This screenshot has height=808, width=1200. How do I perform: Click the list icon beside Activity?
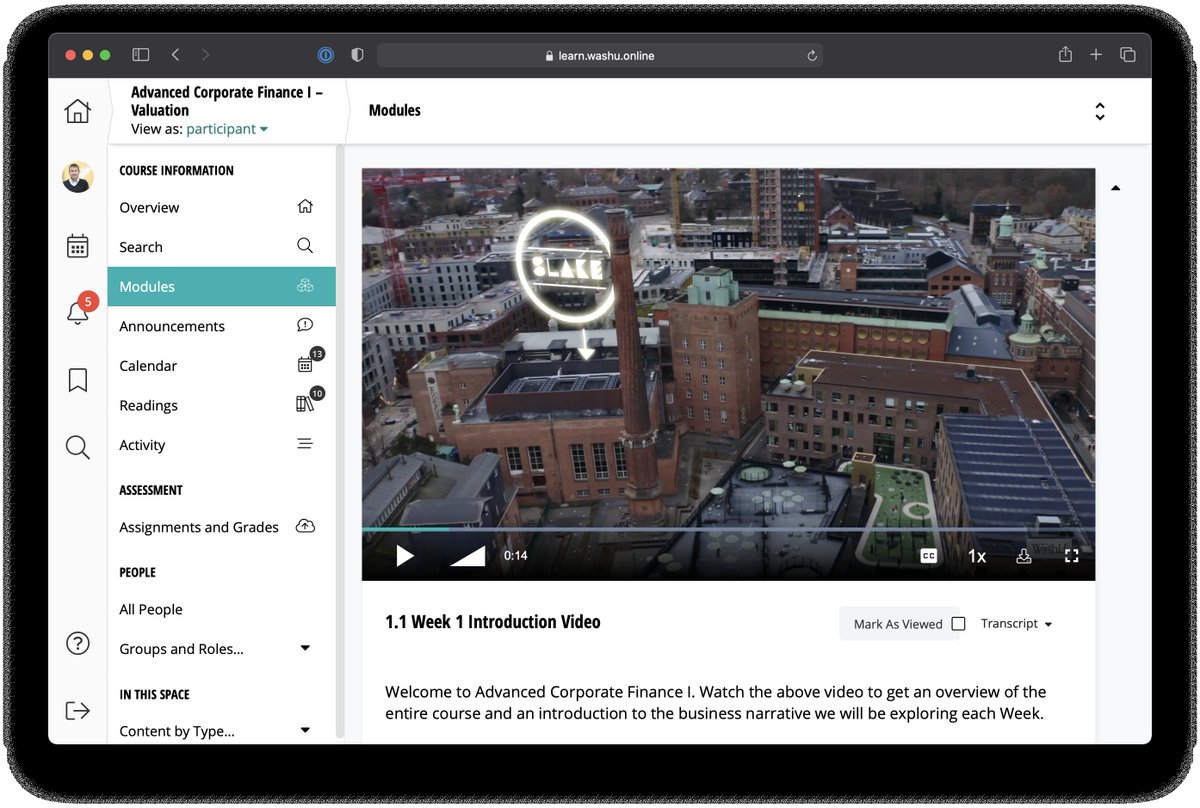point(305,444)
